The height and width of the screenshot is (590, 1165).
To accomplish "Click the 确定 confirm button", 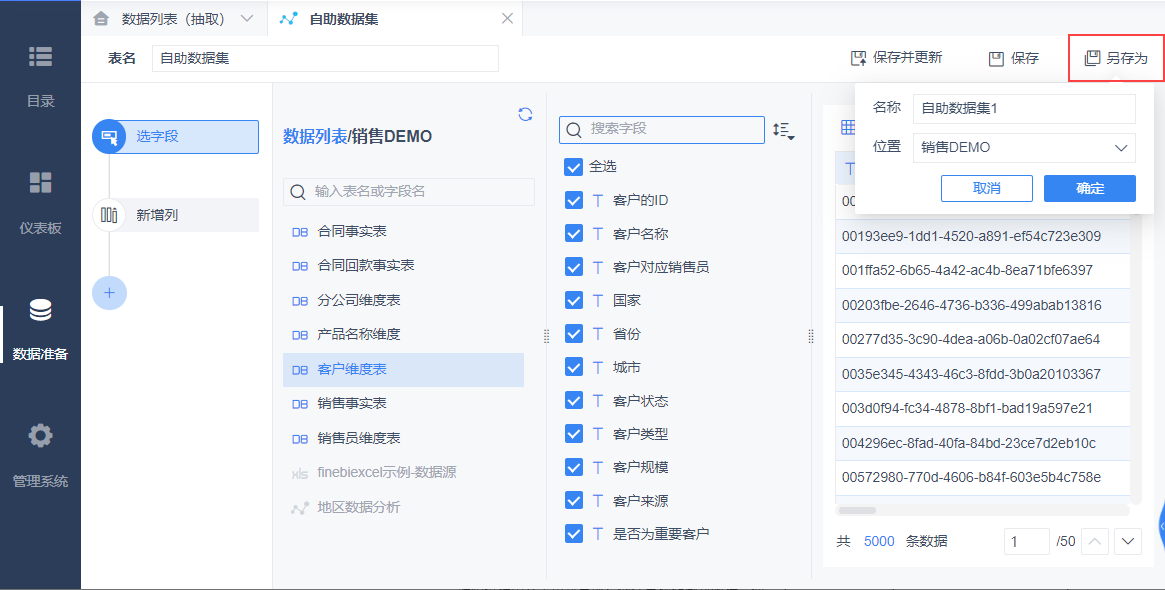I will point(1089,189).
